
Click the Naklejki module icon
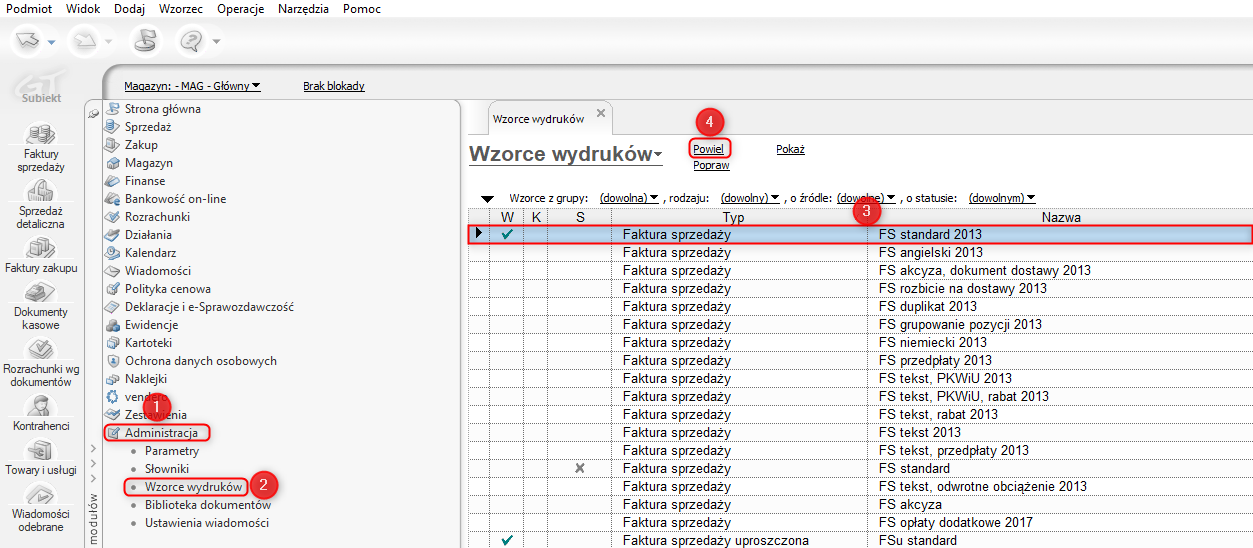[x=112, y=379]
